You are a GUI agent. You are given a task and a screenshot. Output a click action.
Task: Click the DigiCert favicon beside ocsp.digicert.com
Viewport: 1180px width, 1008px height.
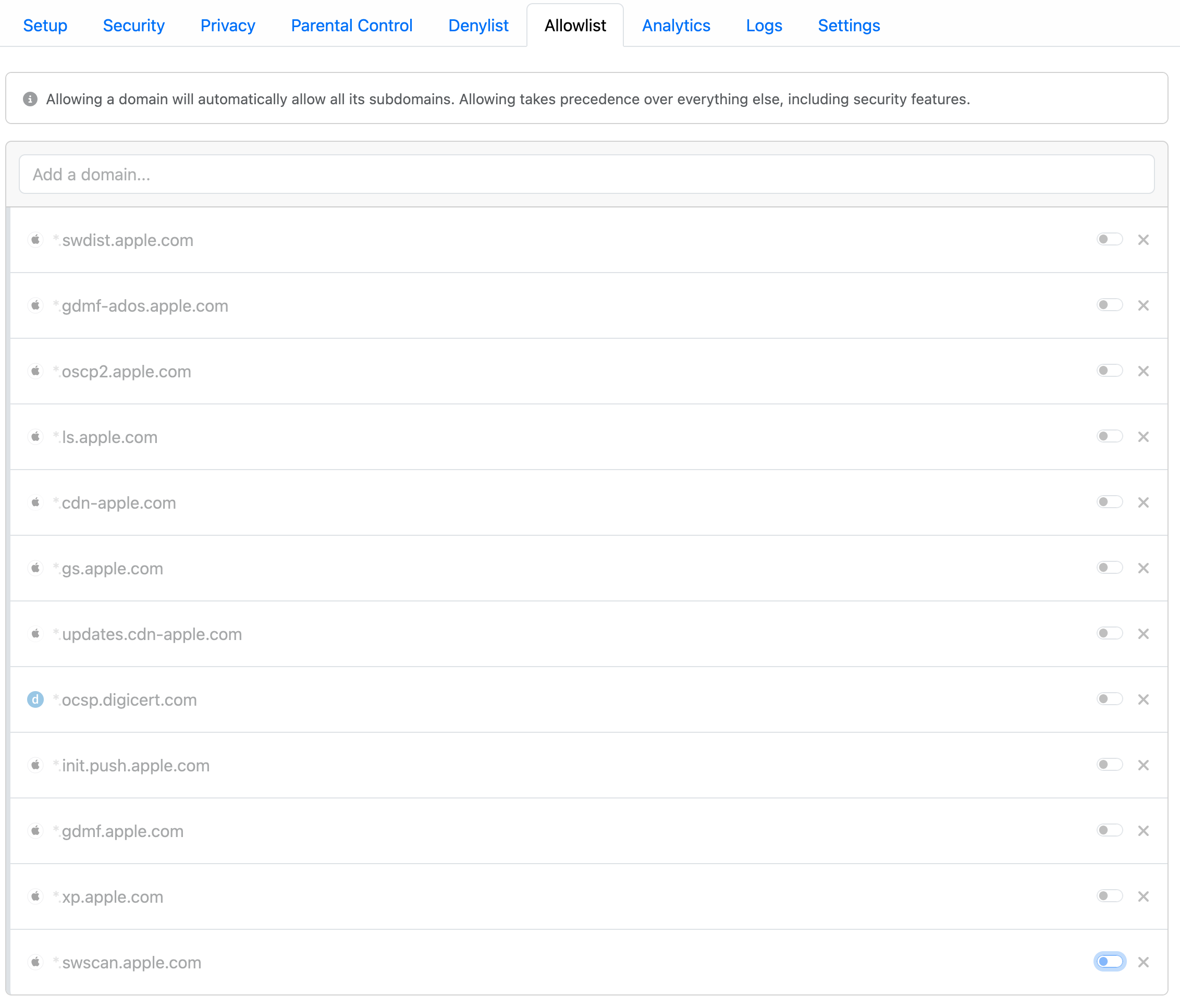35,699
